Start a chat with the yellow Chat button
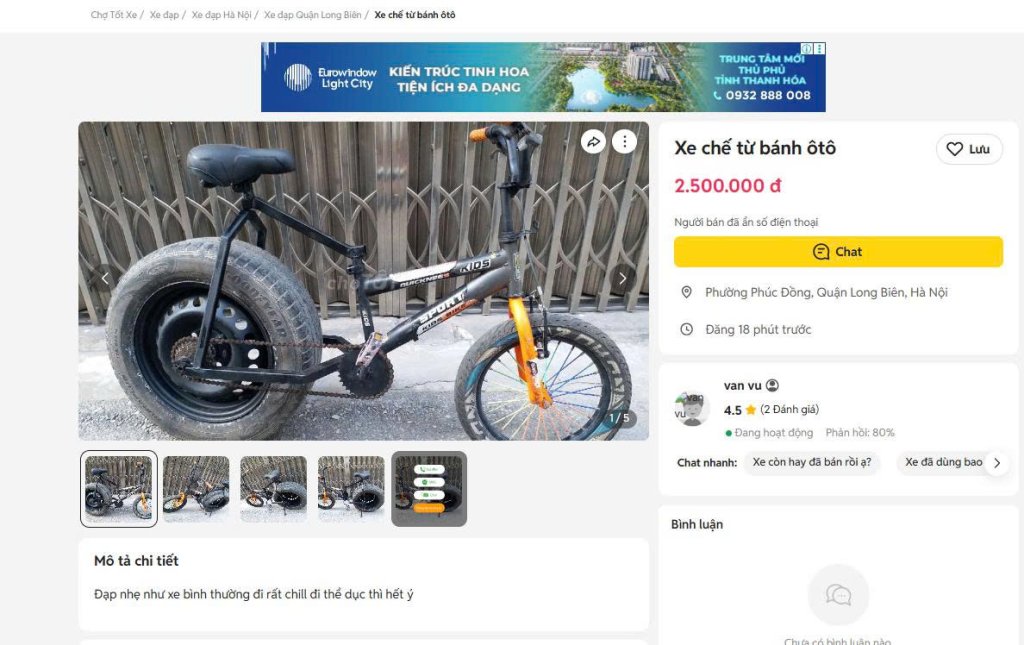This screenshot has width=1024, height=645. tap(838, 252)
